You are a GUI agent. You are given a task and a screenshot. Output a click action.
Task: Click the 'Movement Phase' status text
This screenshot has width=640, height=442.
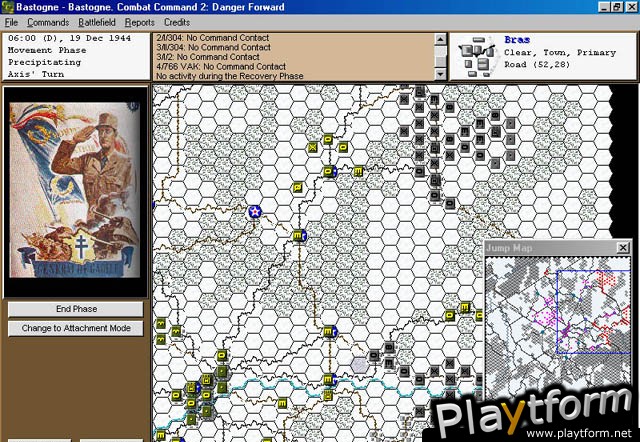tap(47, 50)
